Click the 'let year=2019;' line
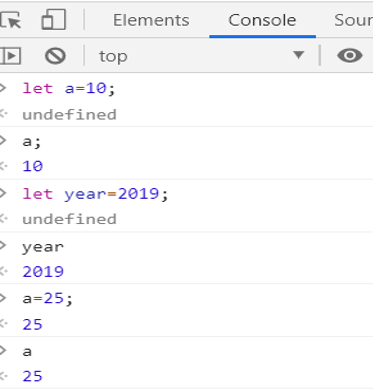Image resolution: width=373 pixels, height=390 pixels. coord(95,194)
